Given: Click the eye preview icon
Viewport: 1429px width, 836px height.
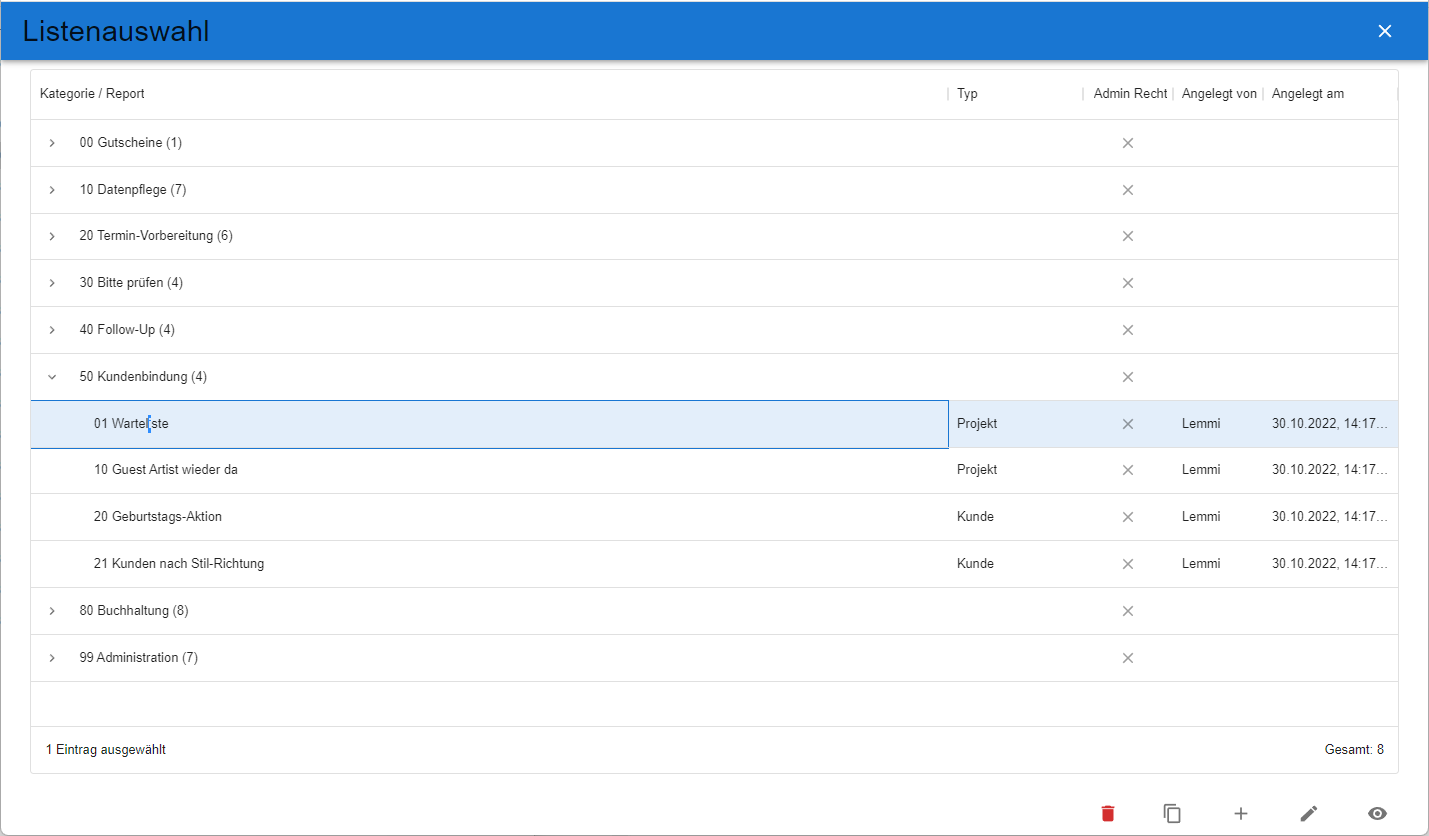Looking at the screenshot, I should click(1378, 813).
